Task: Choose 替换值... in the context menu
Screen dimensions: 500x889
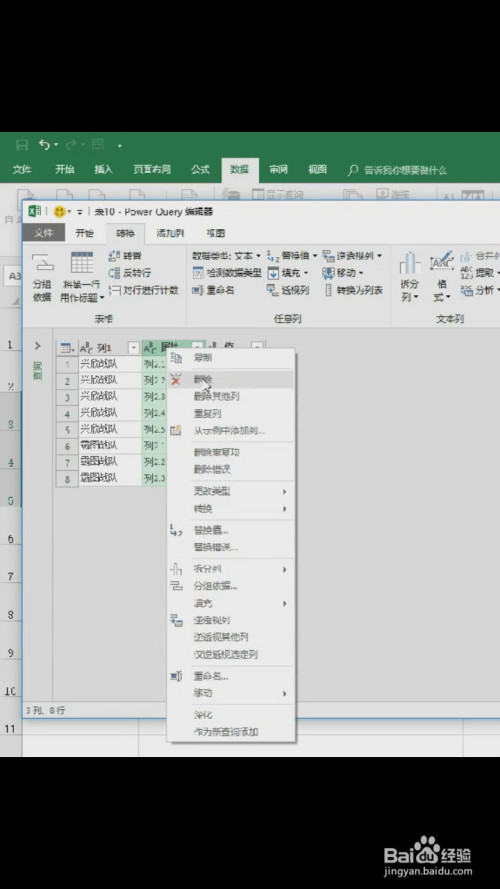Action: [231, 531]
